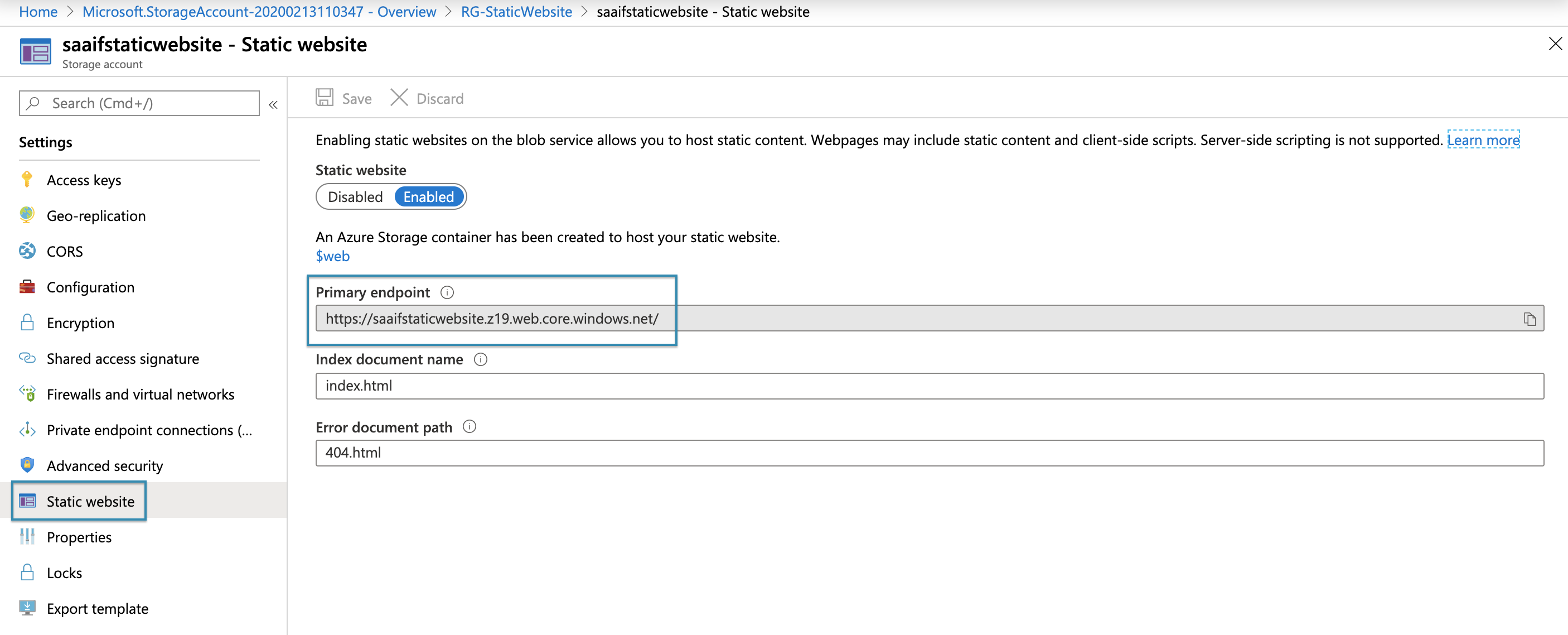
Task: Copy the primary endpoint URL with copy icon
Action: point(1530,319)
